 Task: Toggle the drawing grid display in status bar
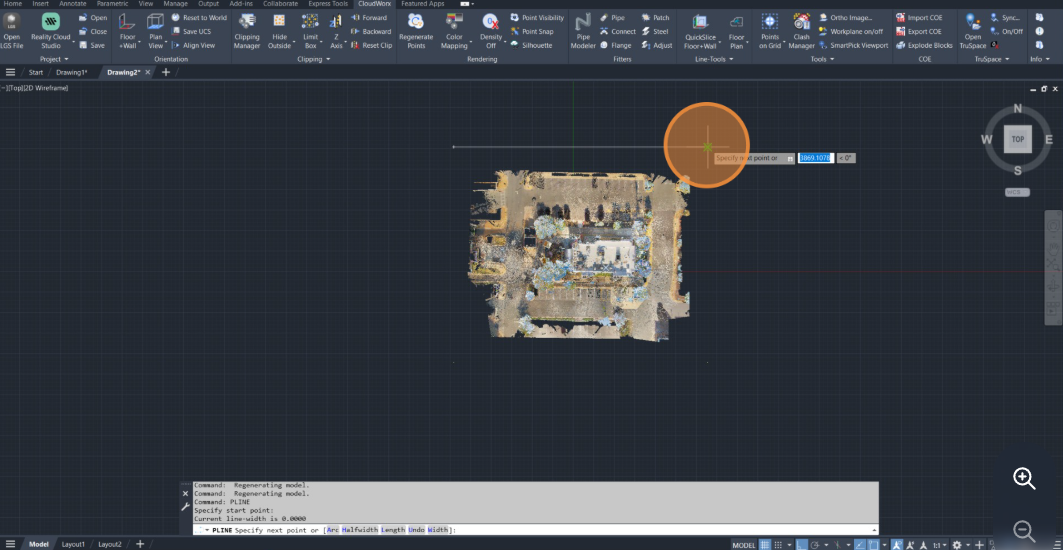(765, 545)
